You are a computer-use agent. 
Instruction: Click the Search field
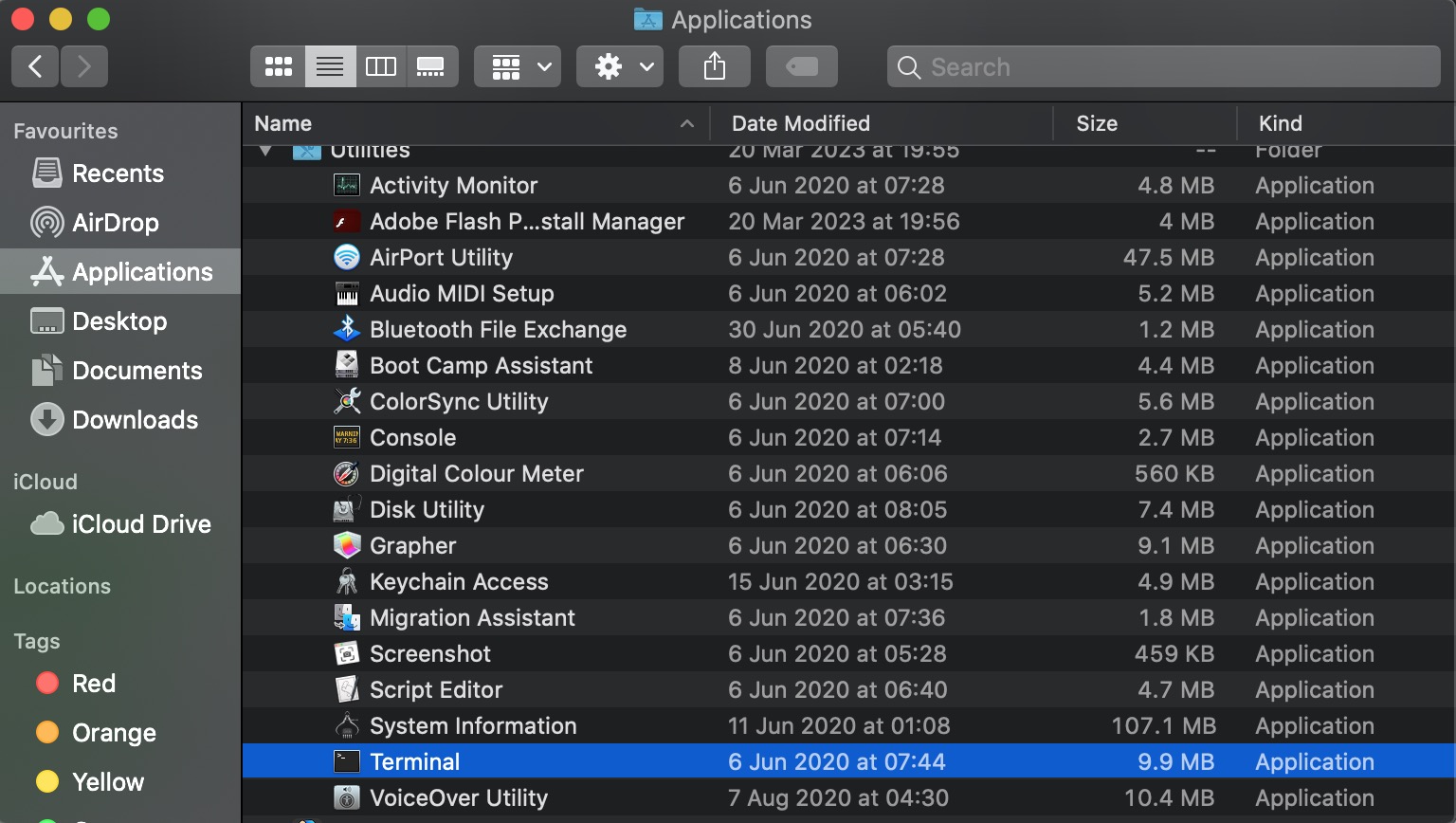1164,66
